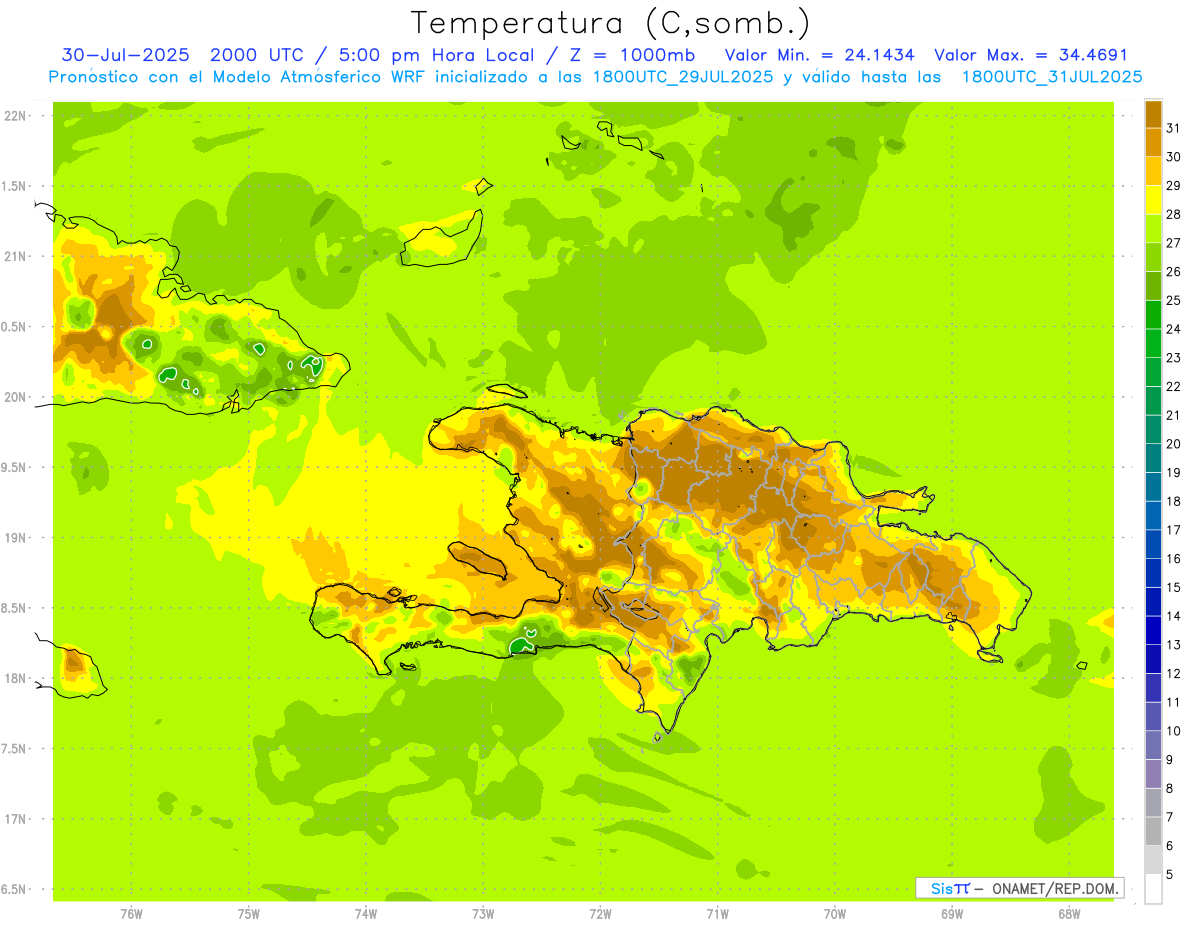Click the 70W longitude label
The image size is (1200, 927).
coord(835,913)
